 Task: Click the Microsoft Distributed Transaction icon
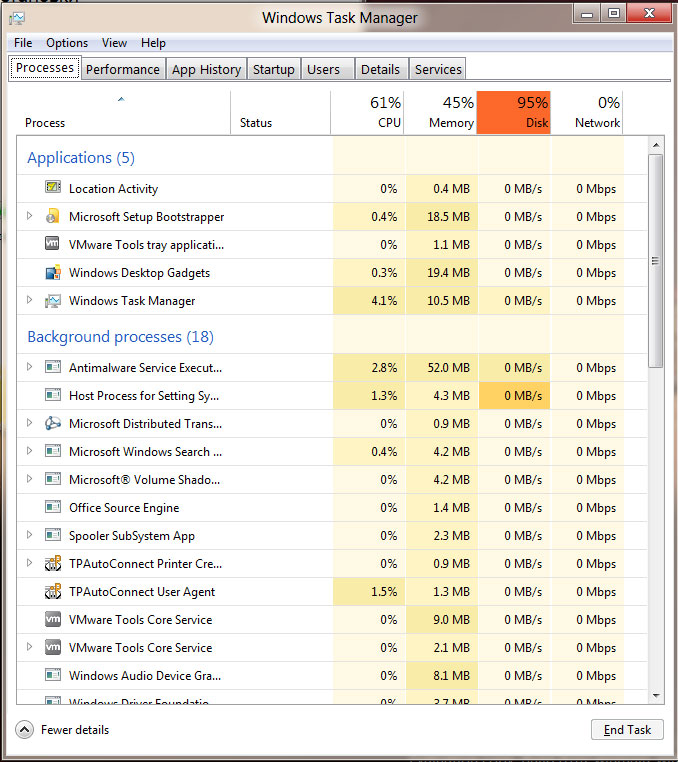pos(53,423)
